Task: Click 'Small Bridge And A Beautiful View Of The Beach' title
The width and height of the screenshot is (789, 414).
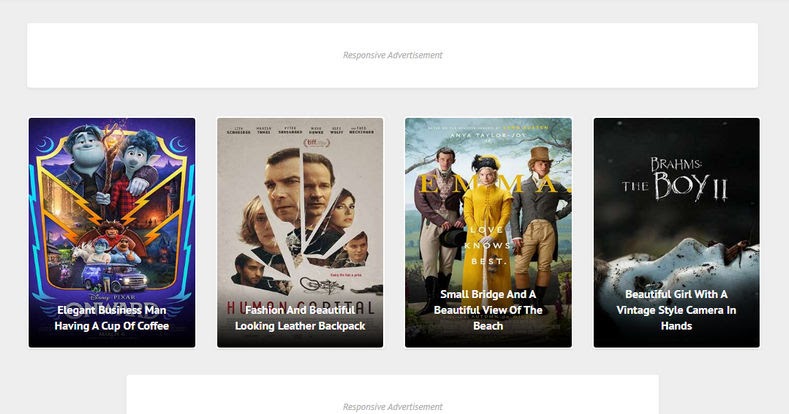Action: coord(488,310)
